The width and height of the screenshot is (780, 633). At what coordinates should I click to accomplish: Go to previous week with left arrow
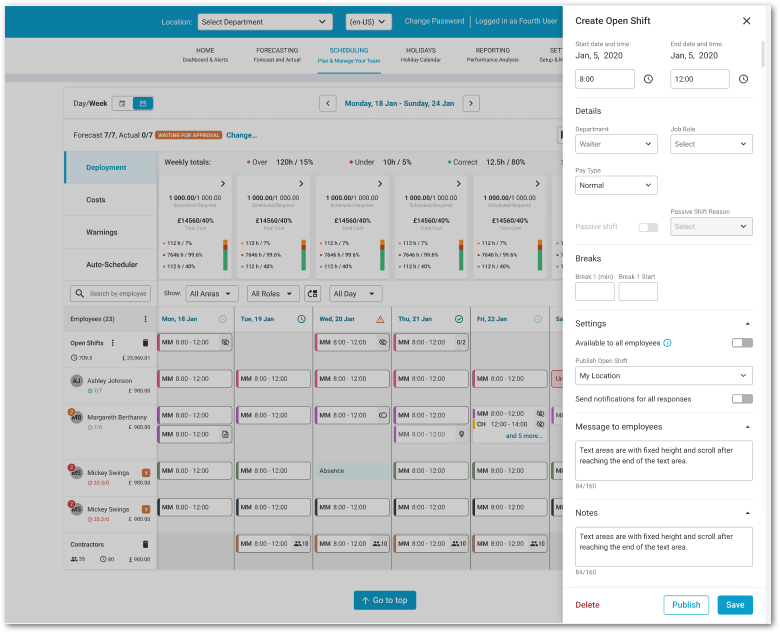[x=327, y=103]
